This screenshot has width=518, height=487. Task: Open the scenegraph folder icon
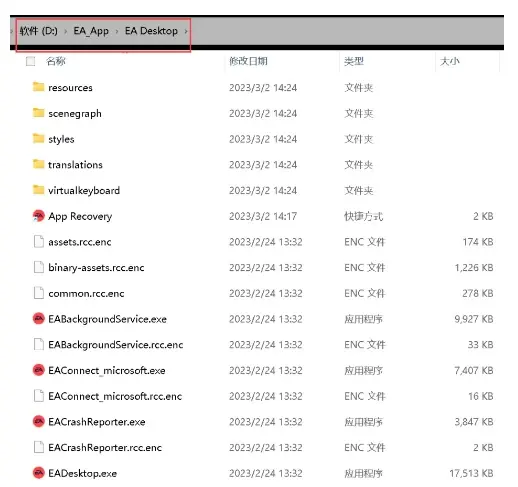38,113
